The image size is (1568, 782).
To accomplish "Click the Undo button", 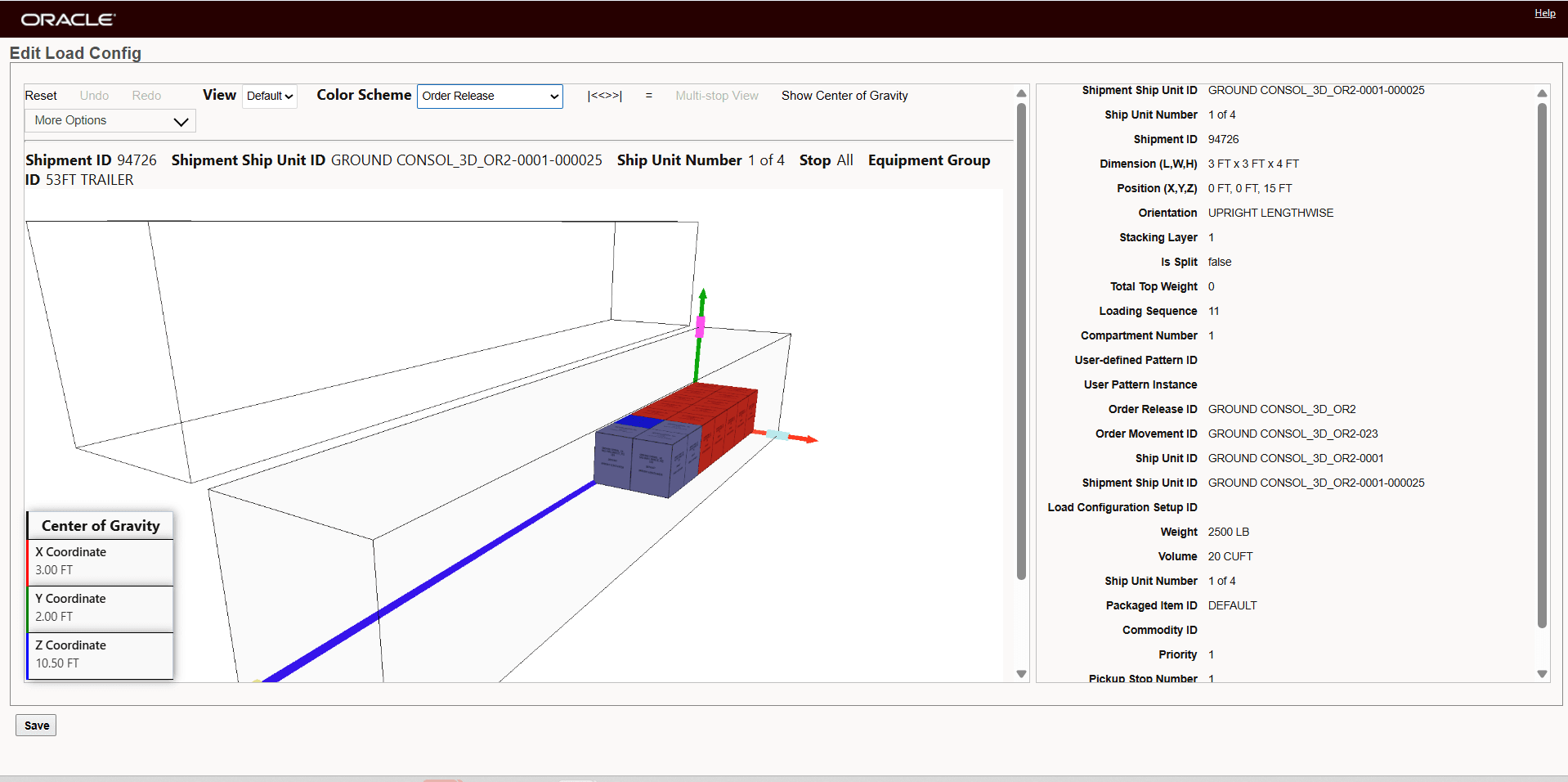I will (x=94, y=96).
